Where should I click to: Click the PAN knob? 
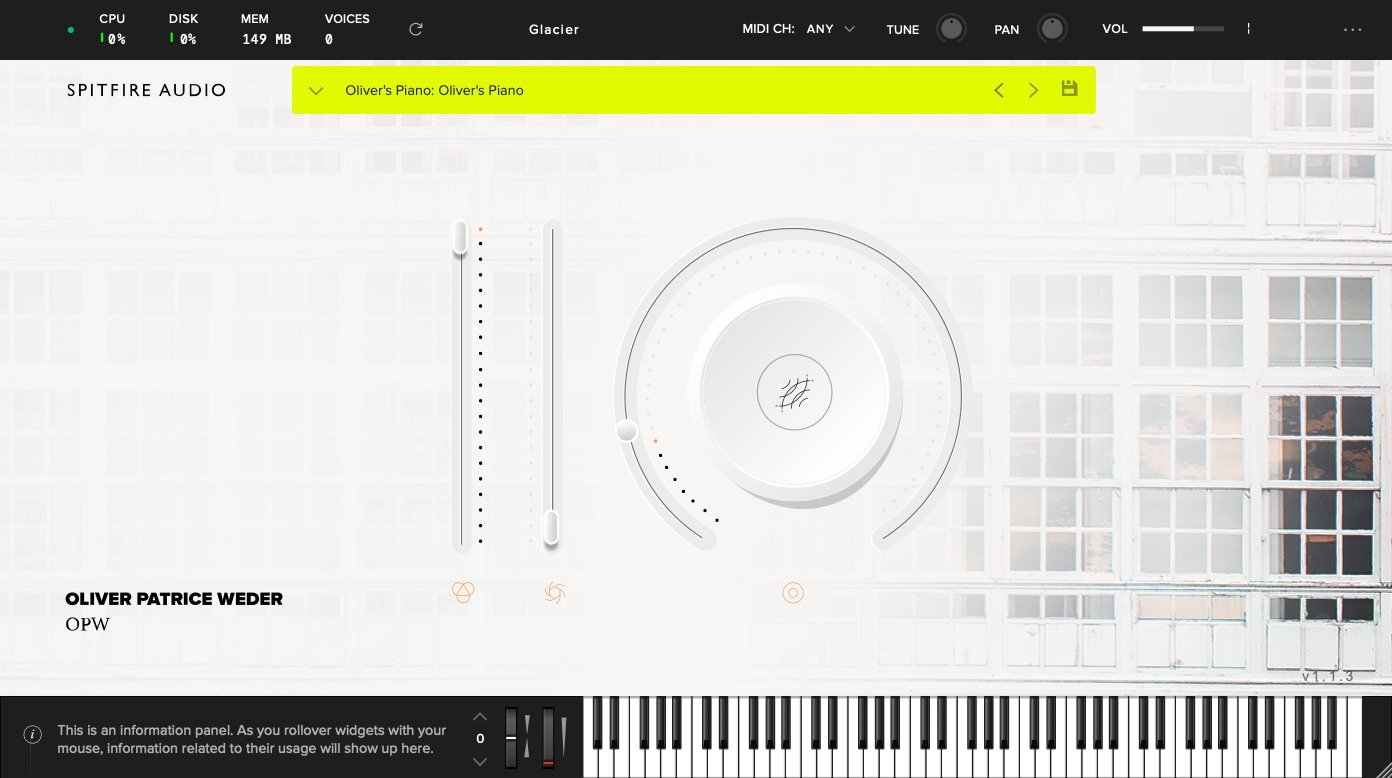pyautogui.click(x=1051, y=29)
